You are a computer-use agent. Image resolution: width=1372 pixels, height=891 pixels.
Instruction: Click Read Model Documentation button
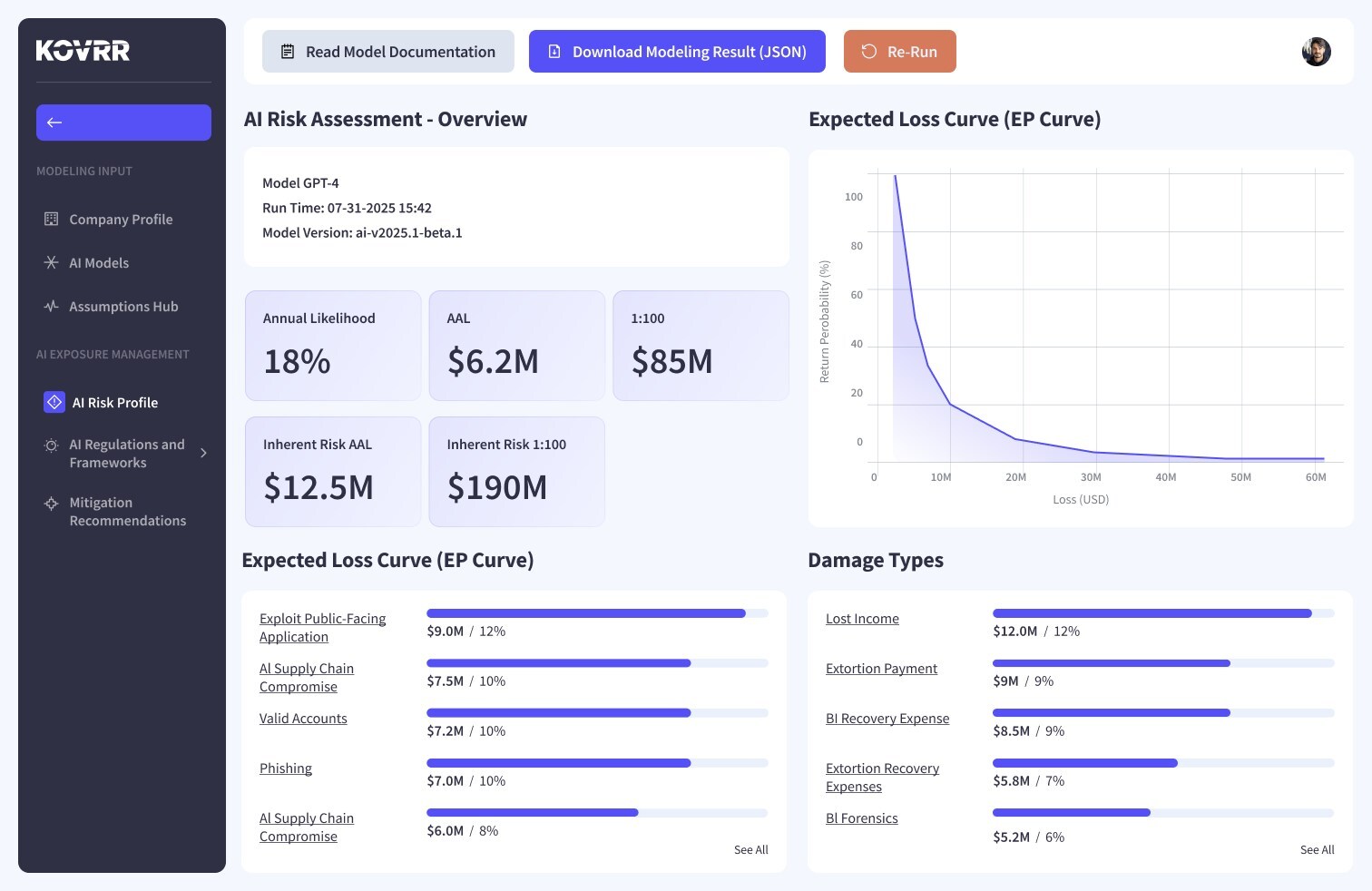coord(388,52)
